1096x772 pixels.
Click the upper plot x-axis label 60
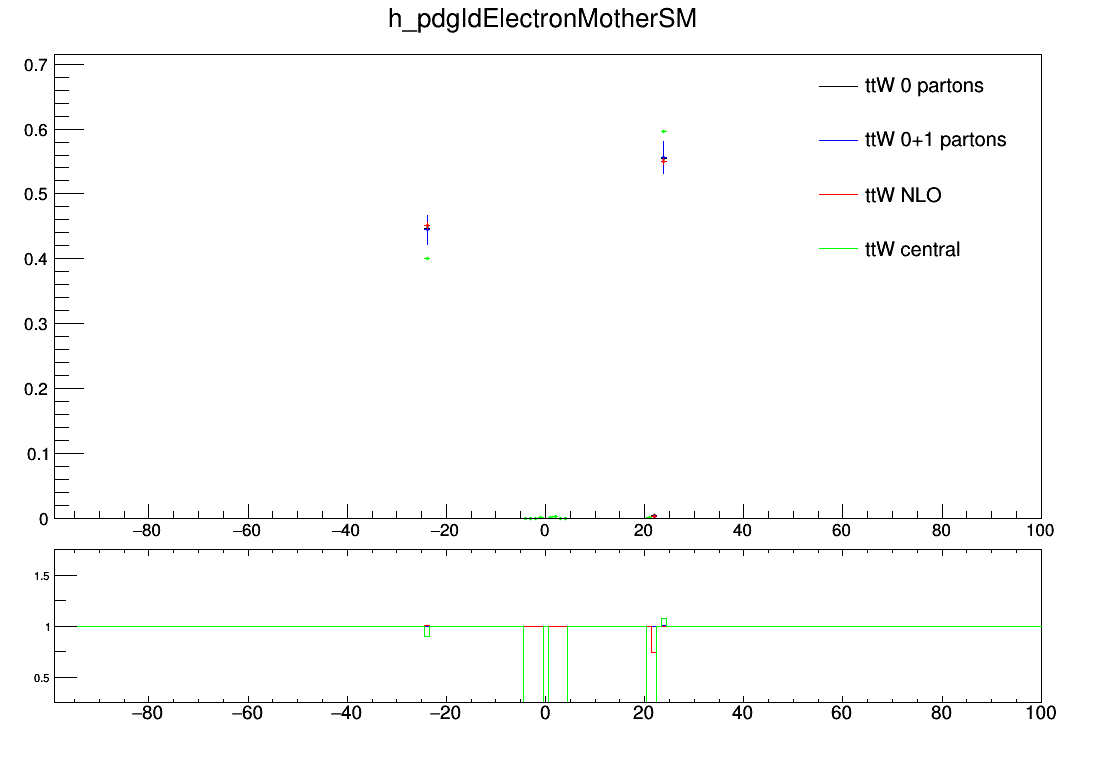pos(842,531)
